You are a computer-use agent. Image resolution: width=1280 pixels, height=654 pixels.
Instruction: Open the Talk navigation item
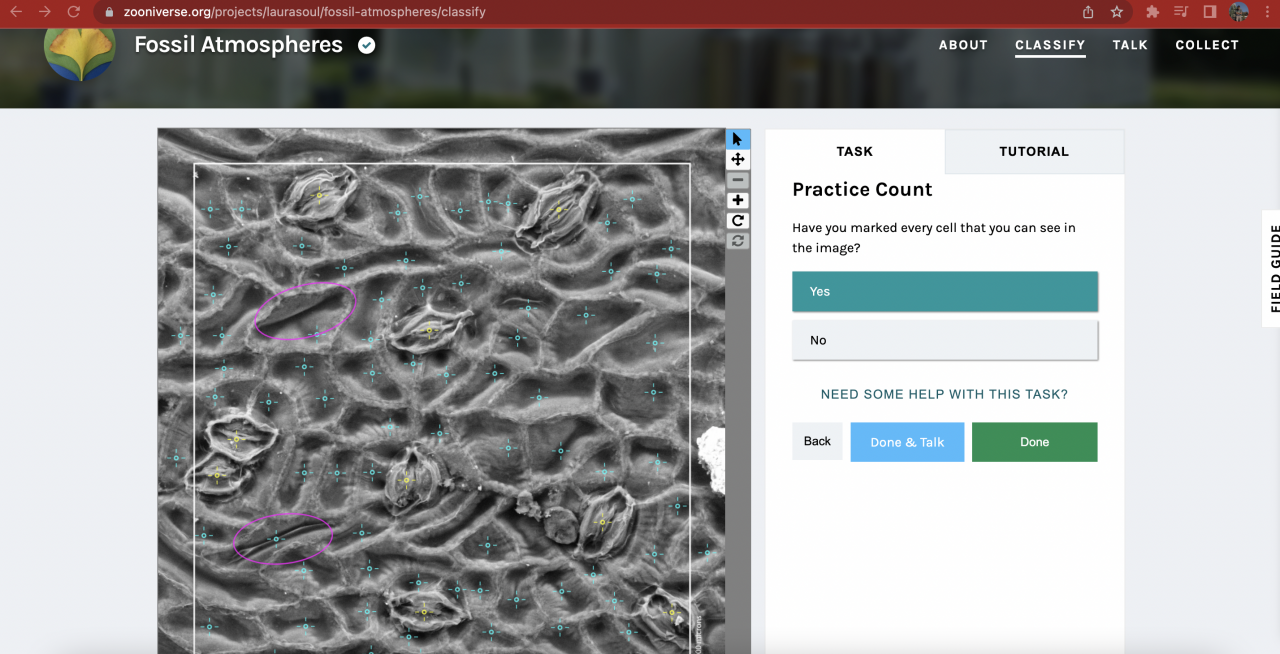tap(1130, 45)
